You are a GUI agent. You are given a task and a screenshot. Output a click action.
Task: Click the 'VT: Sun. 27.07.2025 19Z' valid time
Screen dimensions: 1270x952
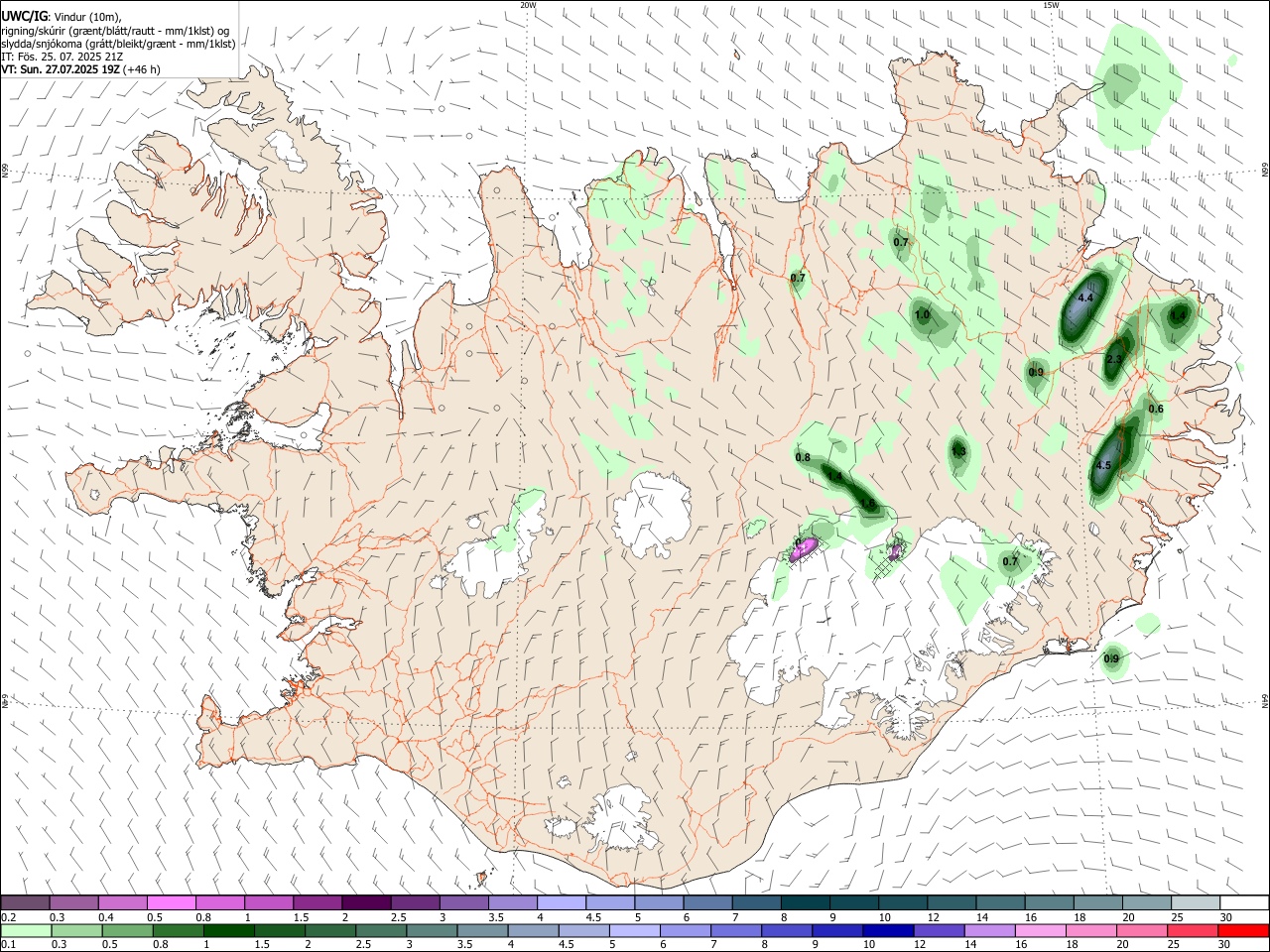pos(61,69)
